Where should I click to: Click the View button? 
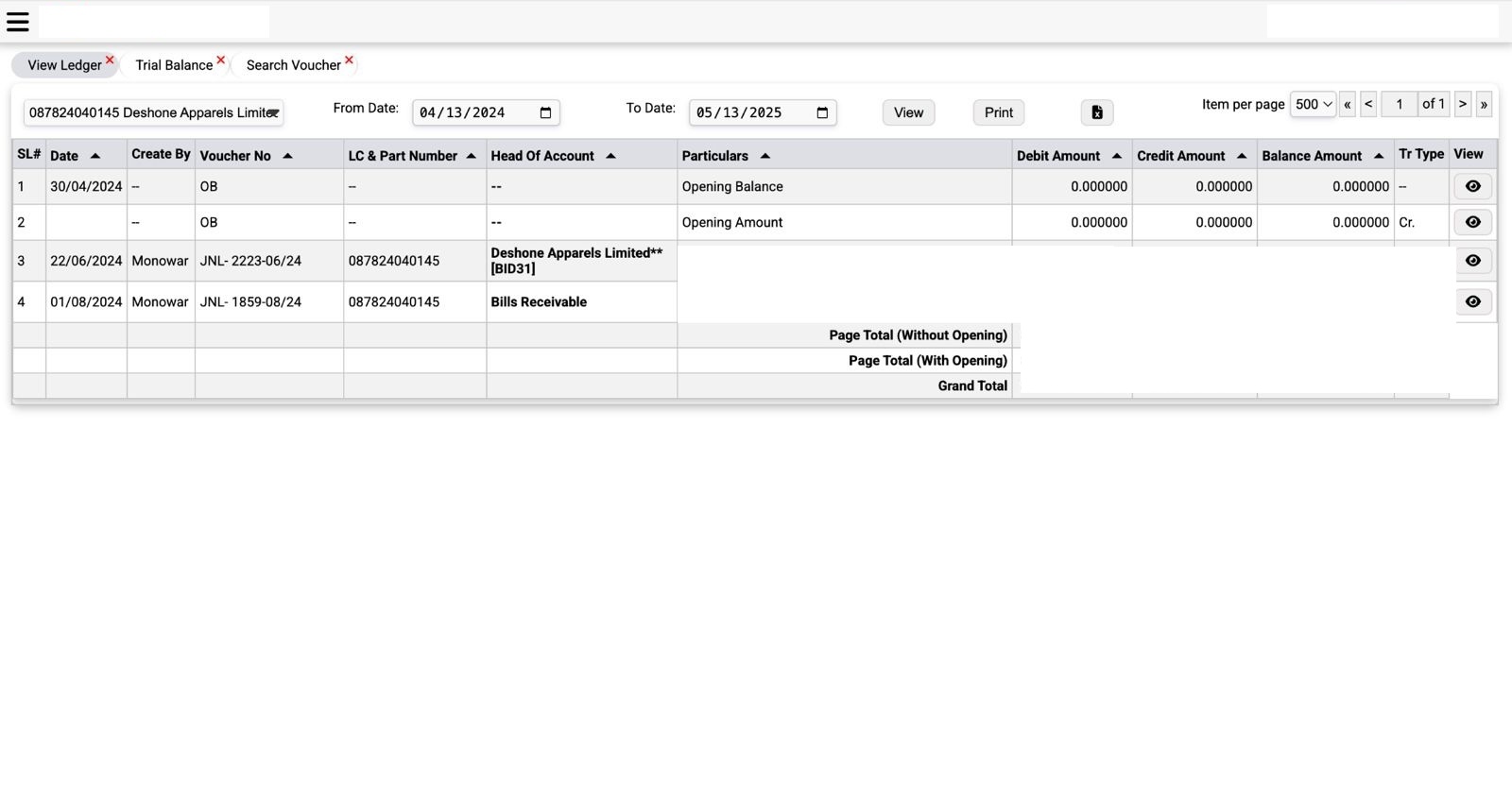click(908, 112)
